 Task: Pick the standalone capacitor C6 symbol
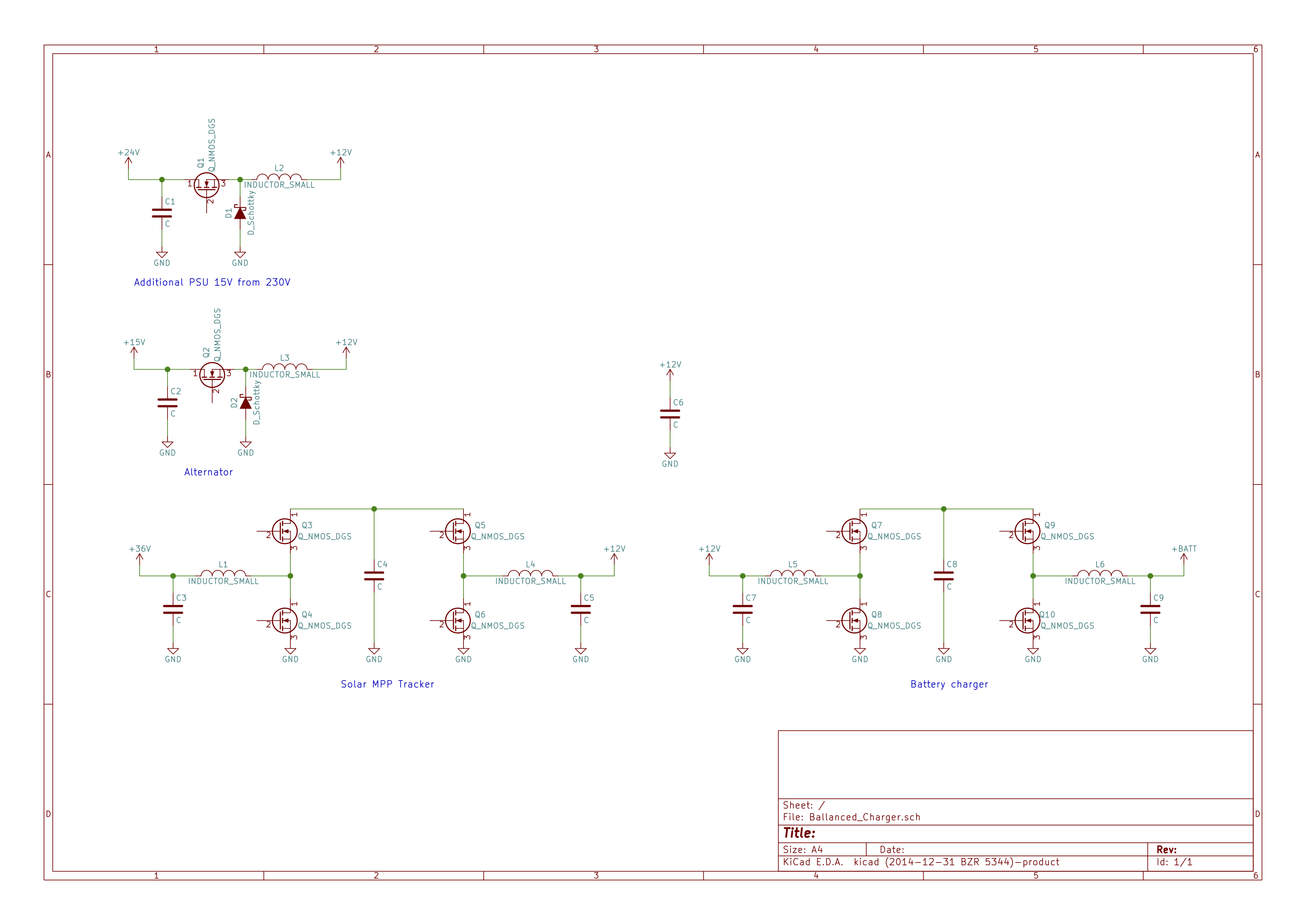point(670,414)
